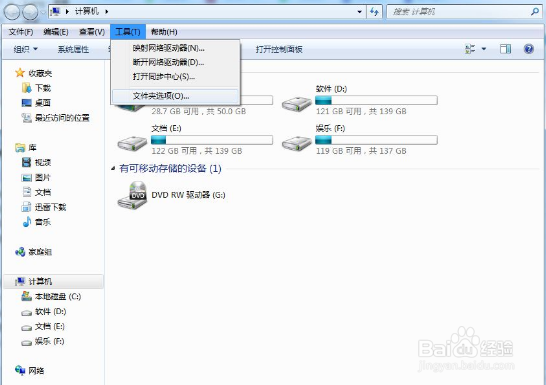Click the 计算机 address bar breadcrumb
Viewport: 546px width, 385px height.
(87, 11)
